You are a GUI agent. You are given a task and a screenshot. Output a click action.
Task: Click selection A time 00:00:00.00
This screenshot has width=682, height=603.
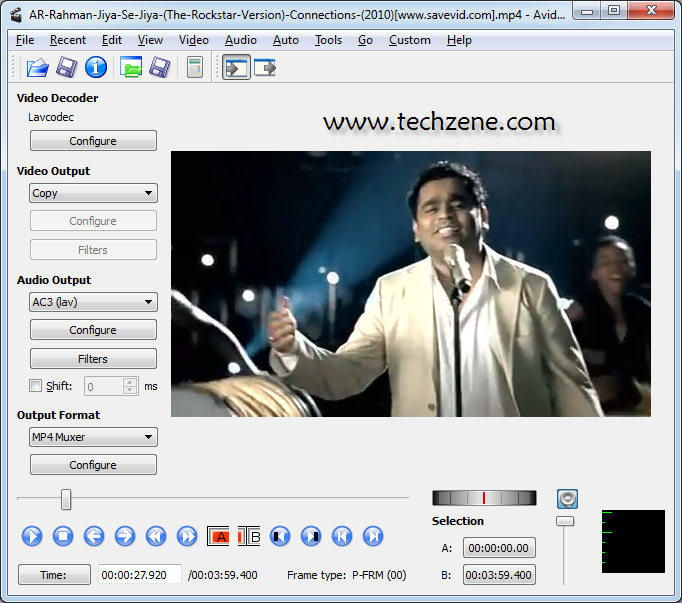tap(499, 548)
